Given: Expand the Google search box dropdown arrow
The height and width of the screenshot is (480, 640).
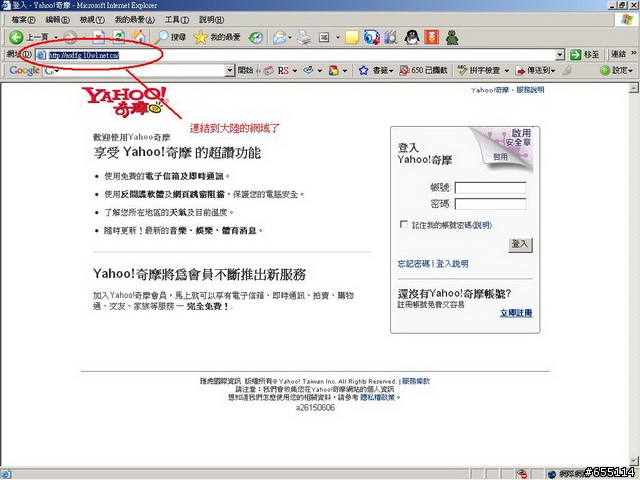Looking at the screenshot, I should click(x=231, y=71).
